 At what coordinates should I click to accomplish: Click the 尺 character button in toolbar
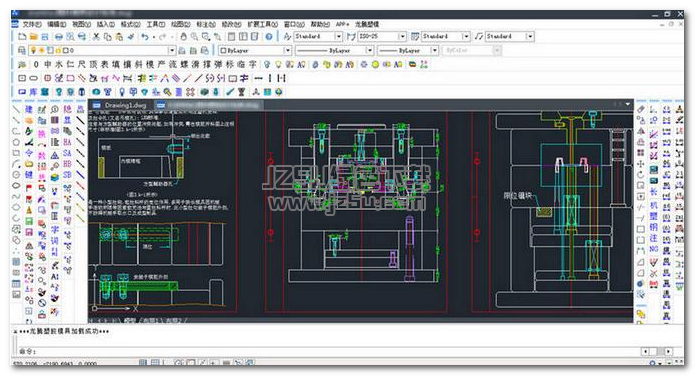pyautogui.click(x=82, y=64)
